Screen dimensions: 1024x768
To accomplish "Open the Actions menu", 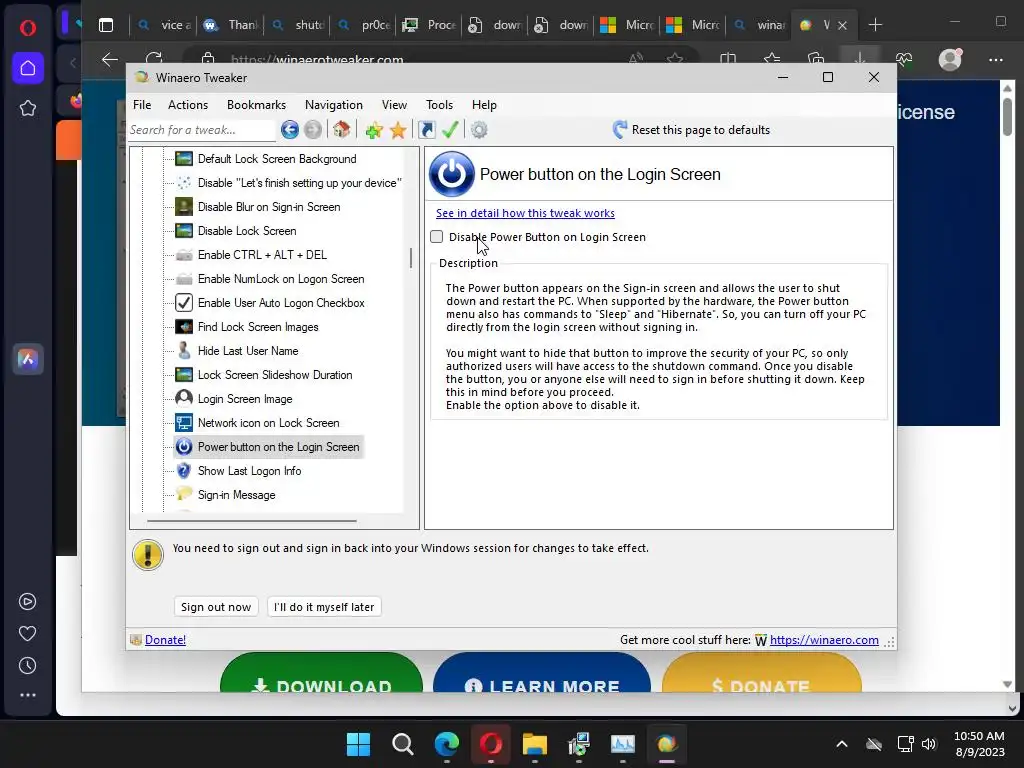I will (188, 105).
